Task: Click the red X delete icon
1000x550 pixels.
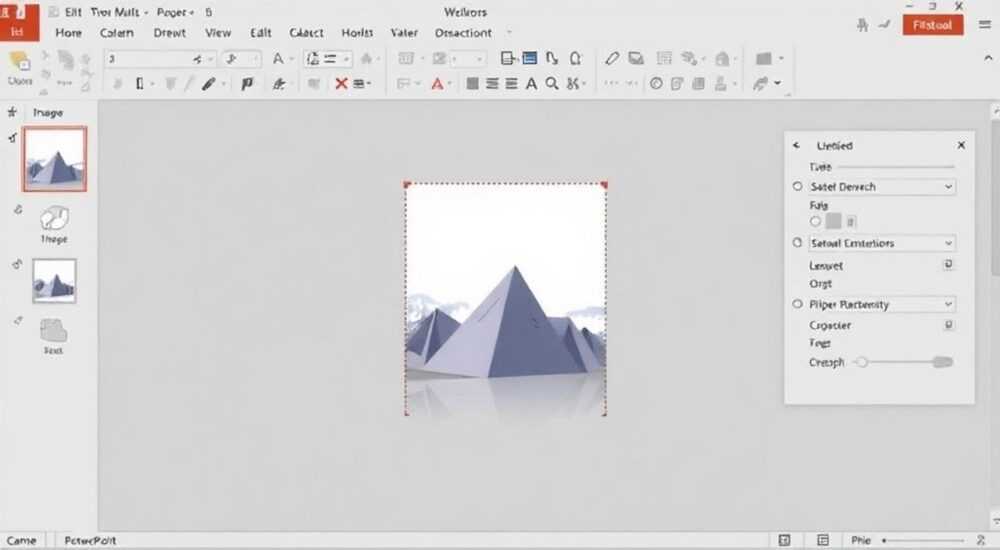Action: tap(341, 84)
